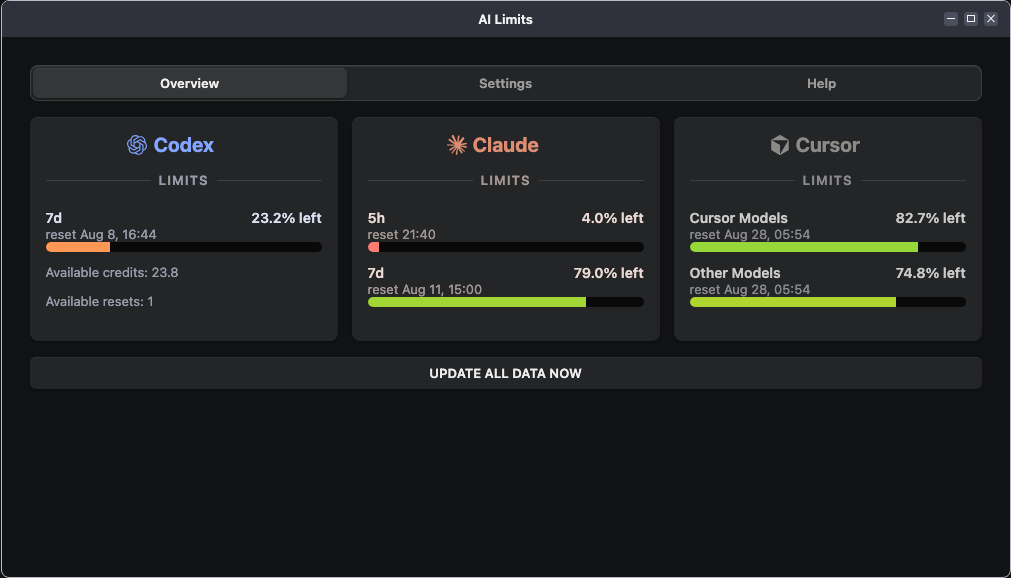This screenshot has height=578, width=1011.
Task: Click the Codex 7d orange progress bar
Action: [x=183, y=247]
